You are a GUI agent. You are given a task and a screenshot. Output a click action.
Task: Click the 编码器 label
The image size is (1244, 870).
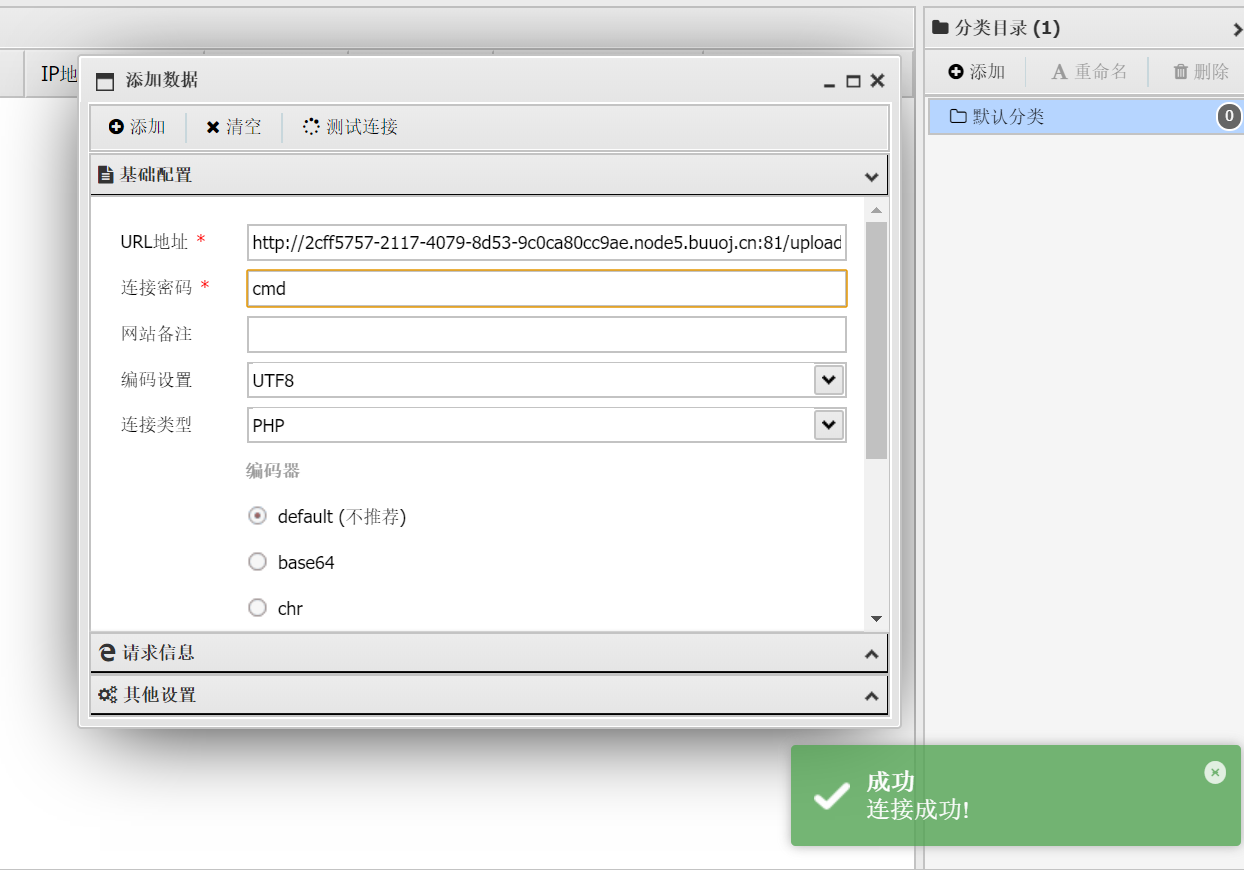[x=273, y=471]
